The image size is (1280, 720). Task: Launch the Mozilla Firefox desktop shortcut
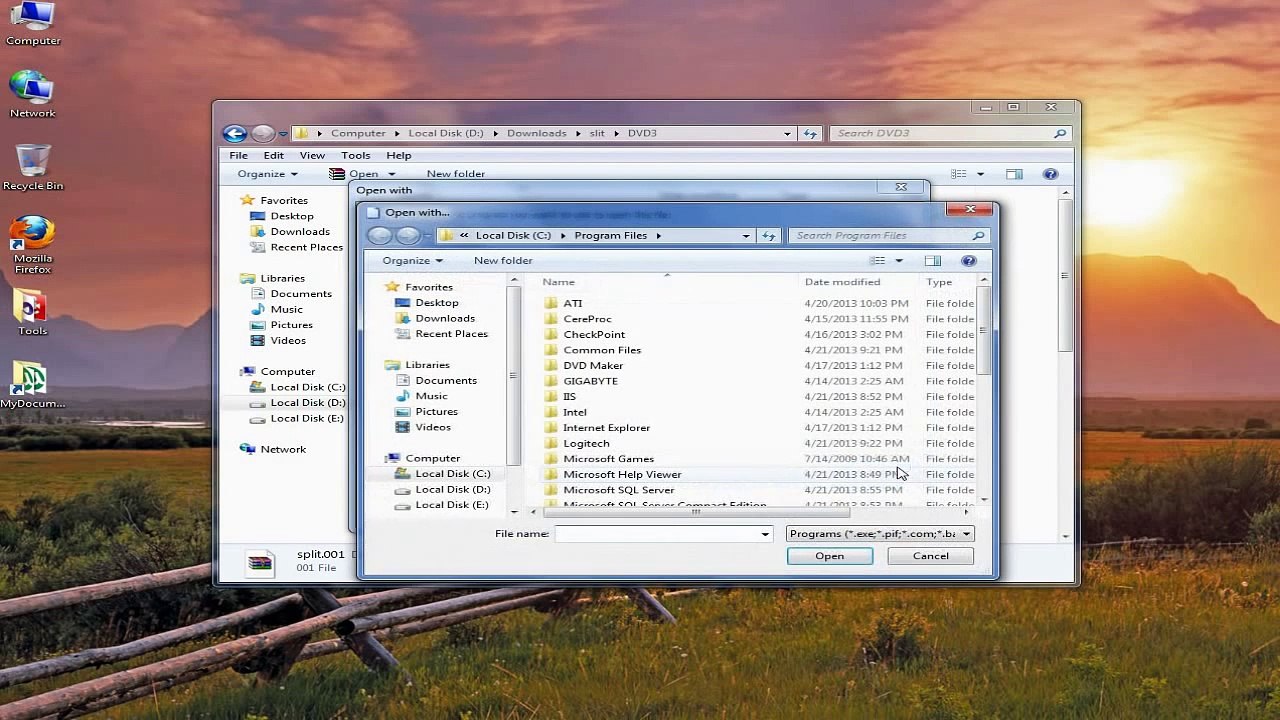coord(32,245)
